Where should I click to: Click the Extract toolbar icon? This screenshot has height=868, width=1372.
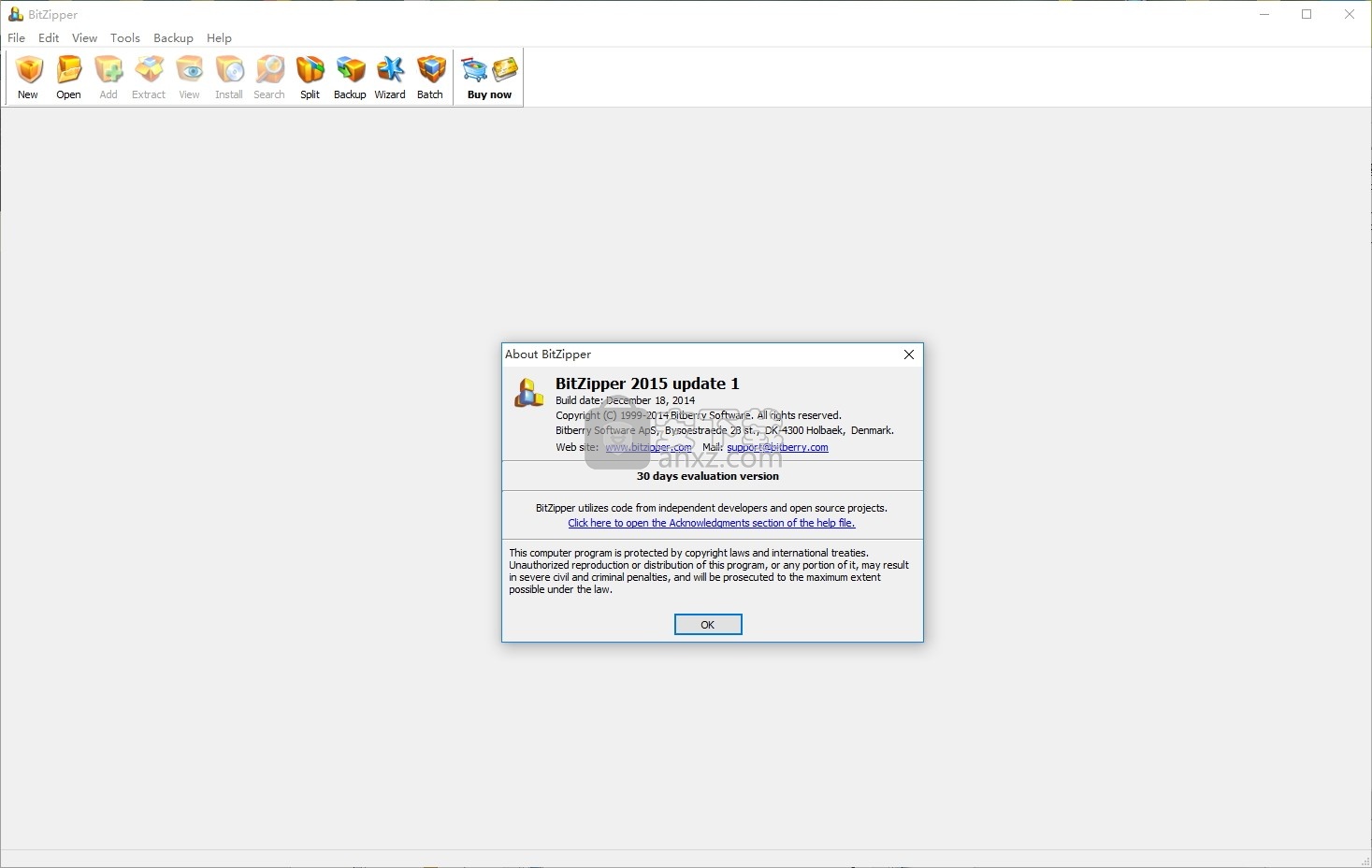click(x=149, y=77)
